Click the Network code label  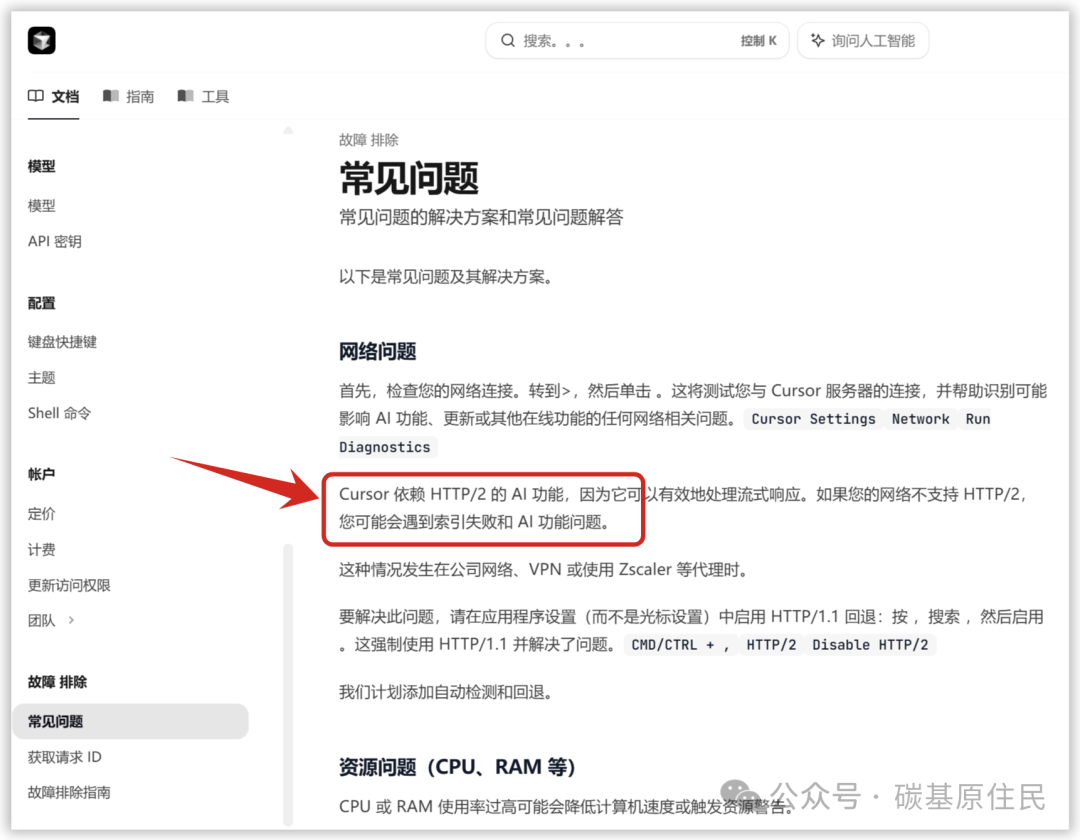[920, 419]
